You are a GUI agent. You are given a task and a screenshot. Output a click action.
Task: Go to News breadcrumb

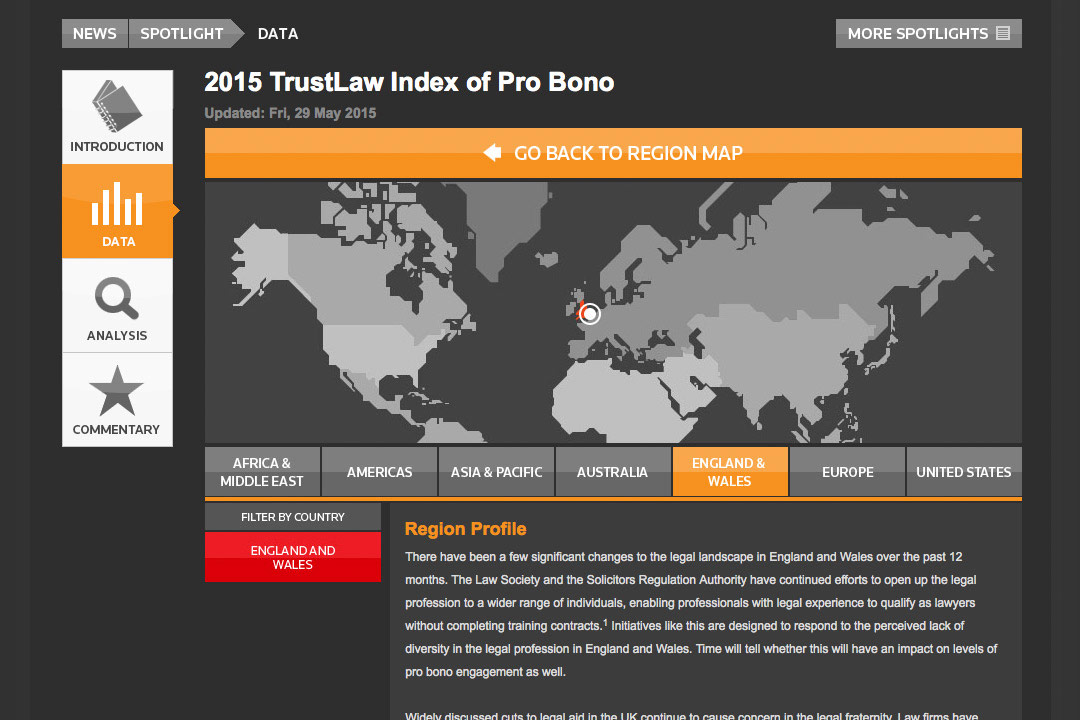pyautogui.click(x=94, y=34)
